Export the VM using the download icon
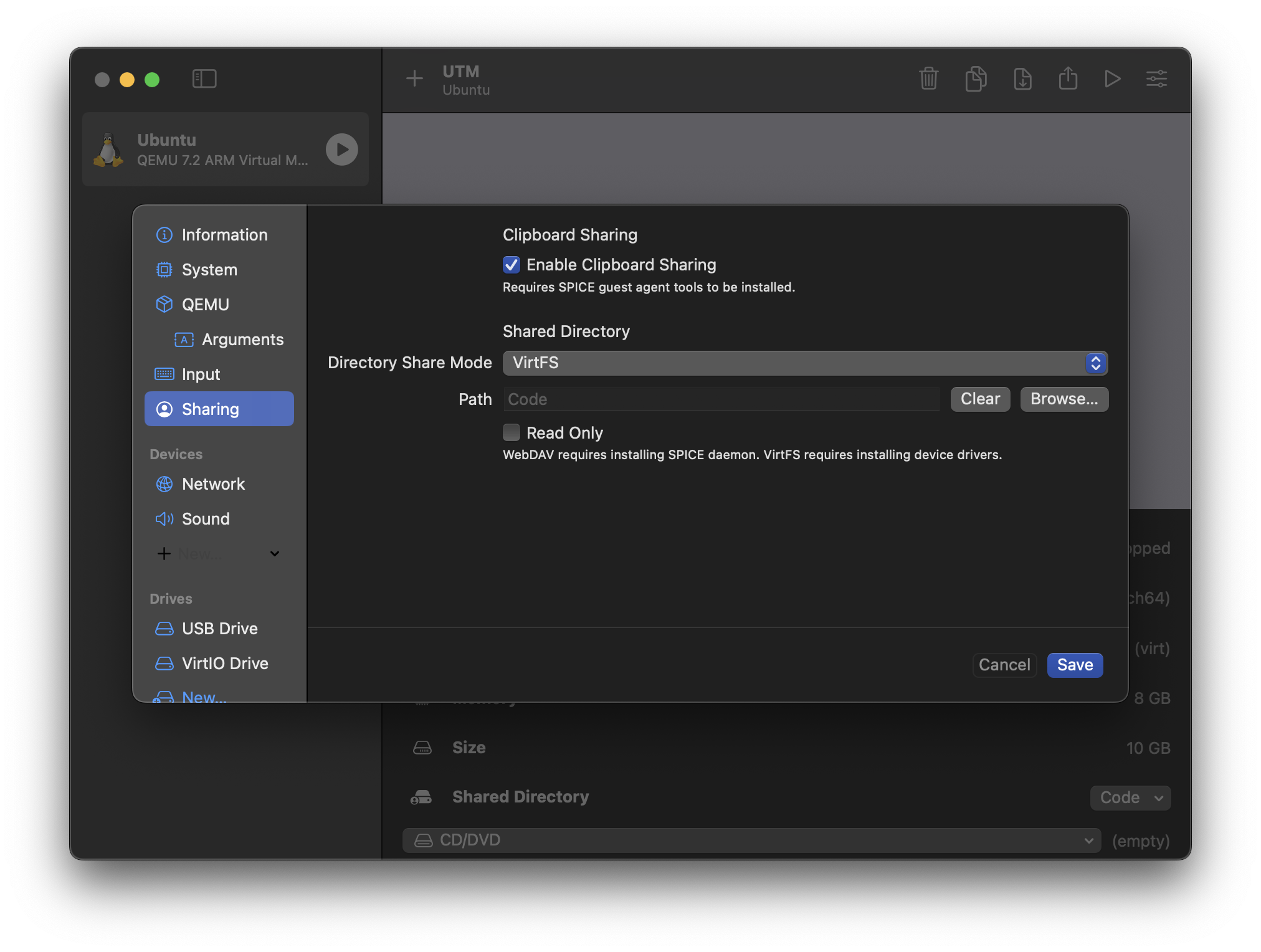This screenshot has height=952, width=1261. (1022, 79)
